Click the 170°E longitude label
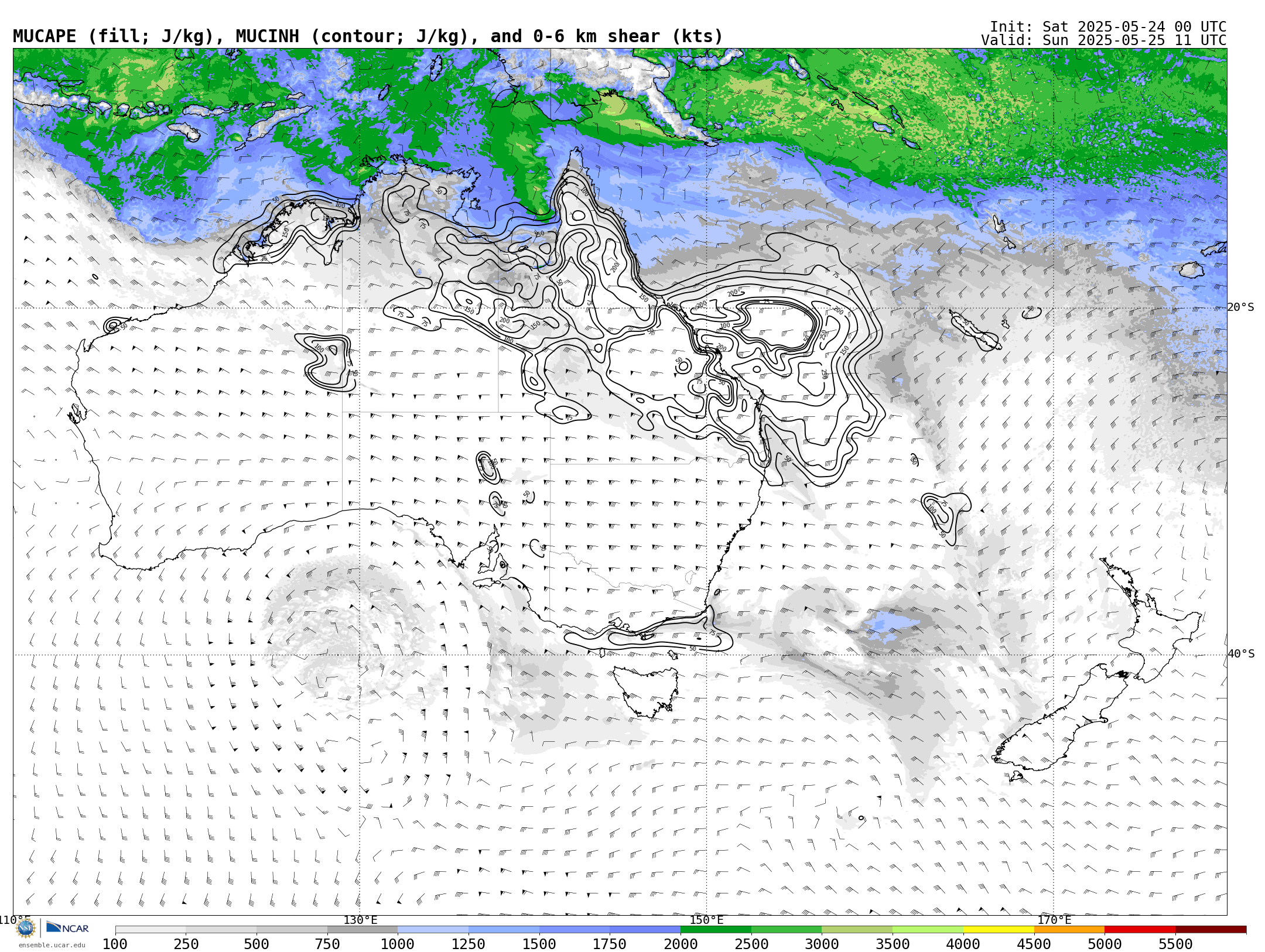1265x952 pixels. point(1054,920)
